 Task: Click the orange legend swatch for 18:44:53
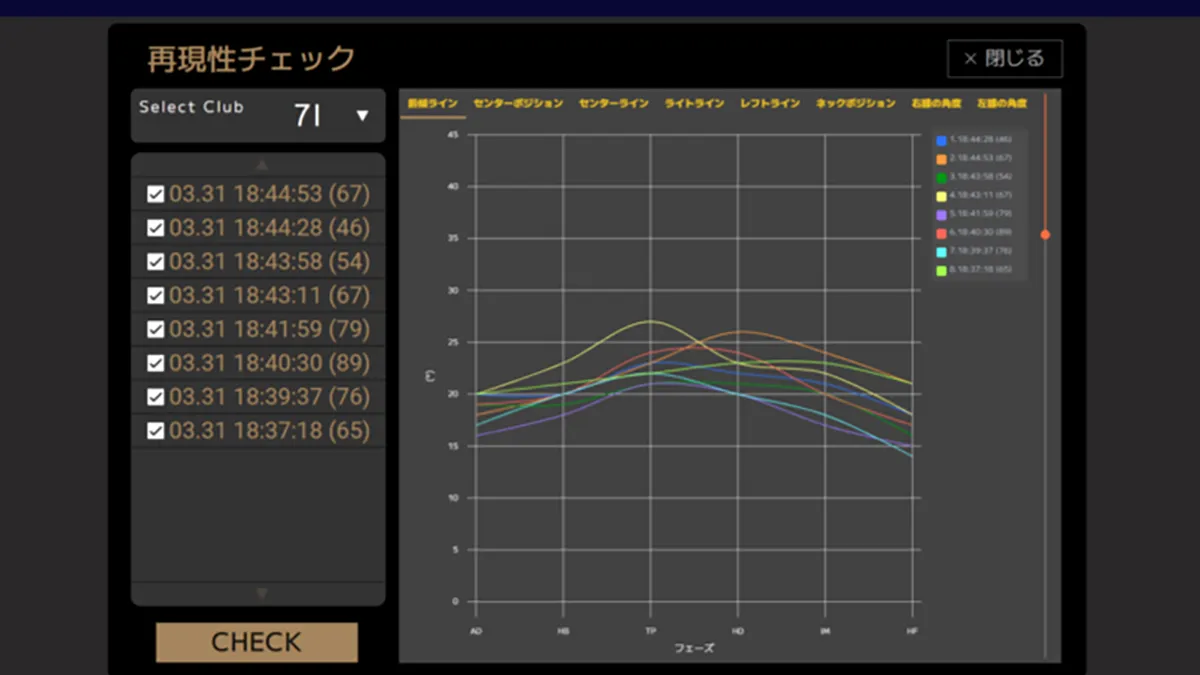coord(942,159)
